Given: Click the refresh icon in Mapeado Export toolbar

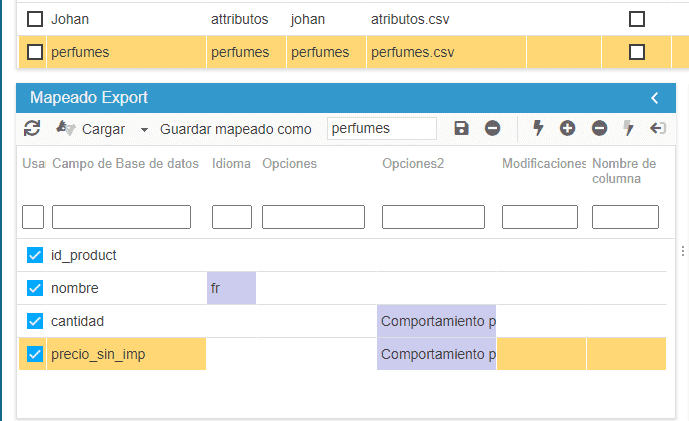Looking at the screenshot, I should point(32,128).
